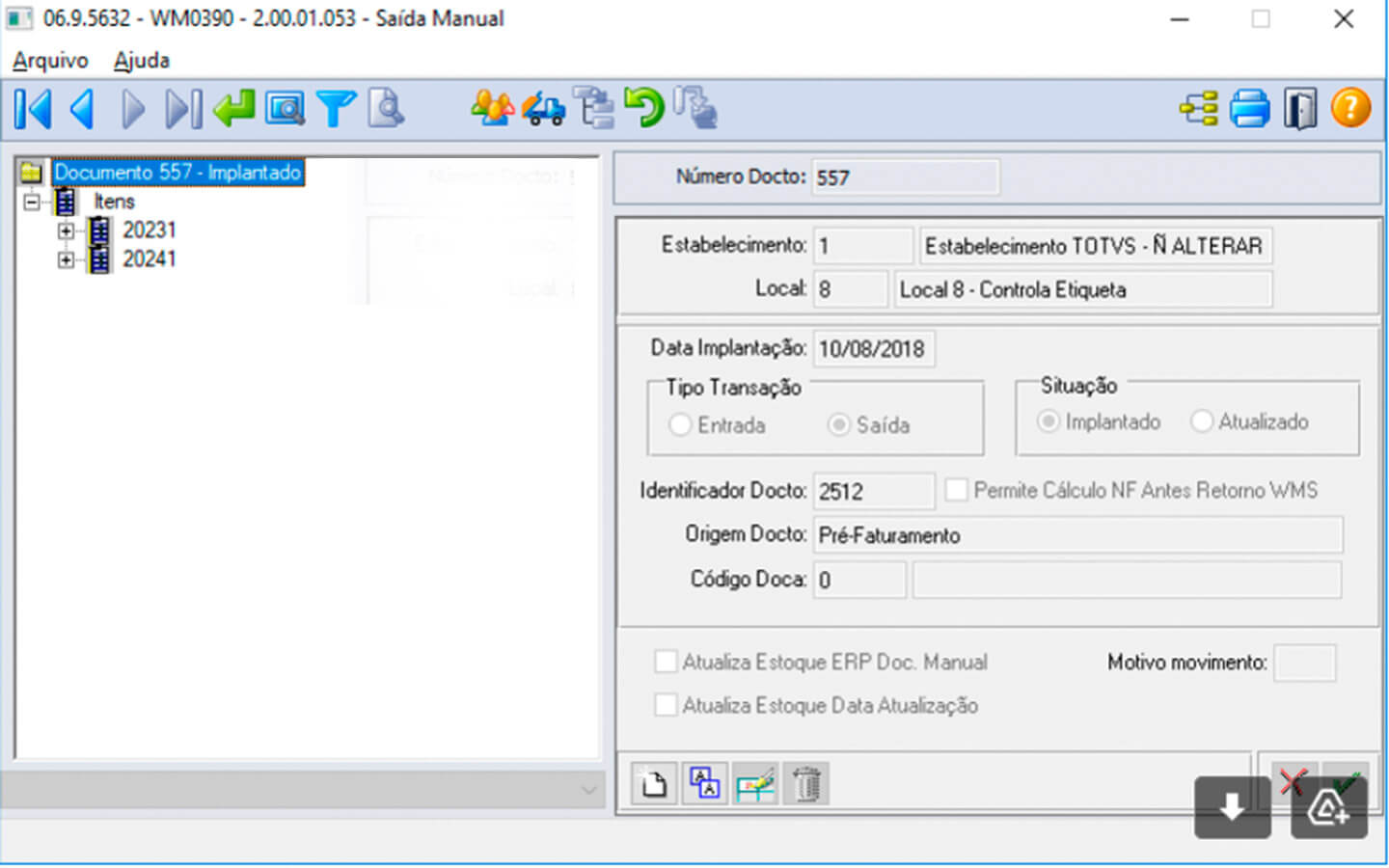
Task: Expand tree item 20231
Action: click(x=66, y=231)
